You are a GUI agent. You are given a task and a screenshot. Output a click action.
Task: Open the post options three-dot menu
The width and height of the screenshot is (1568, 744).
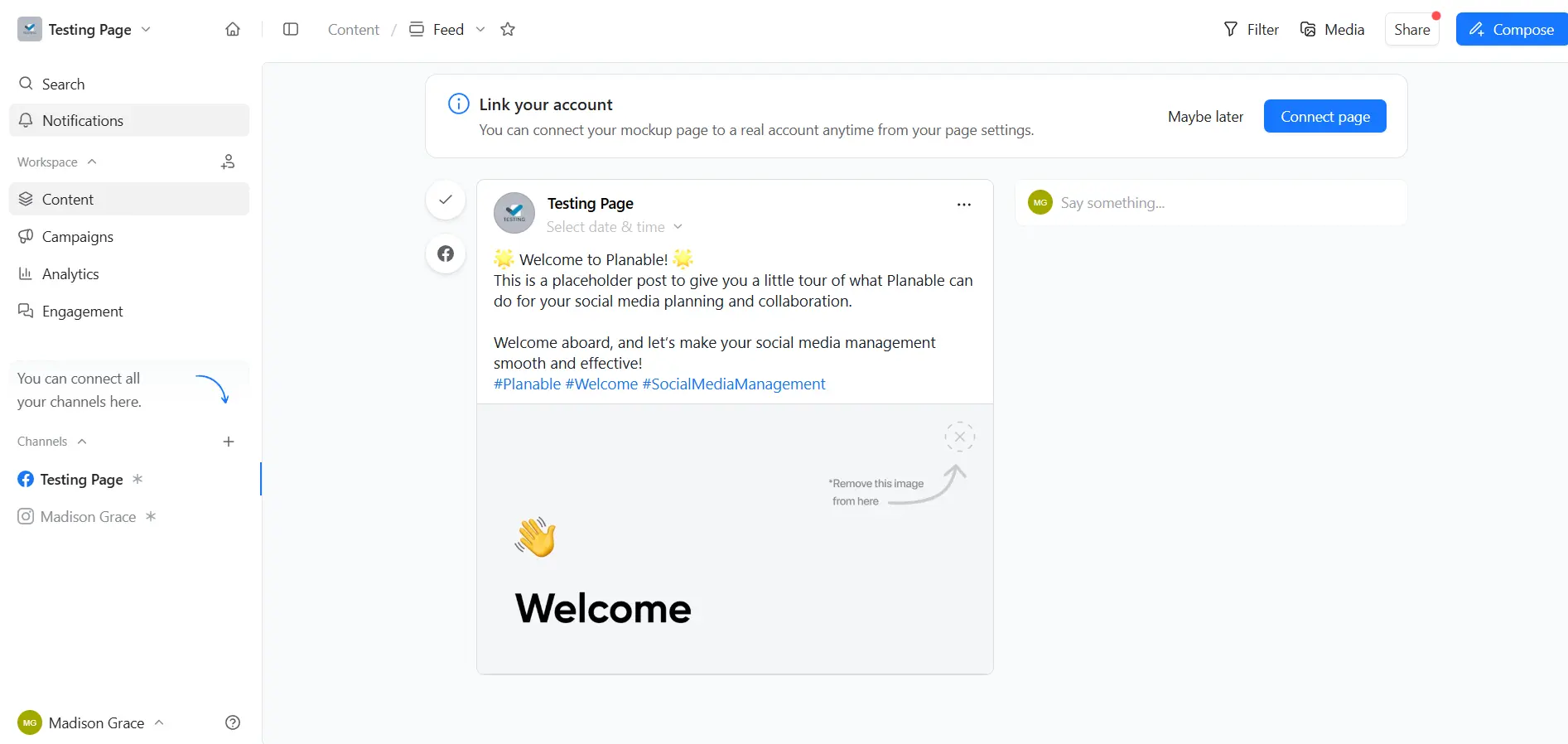click(x=963, y=205)
